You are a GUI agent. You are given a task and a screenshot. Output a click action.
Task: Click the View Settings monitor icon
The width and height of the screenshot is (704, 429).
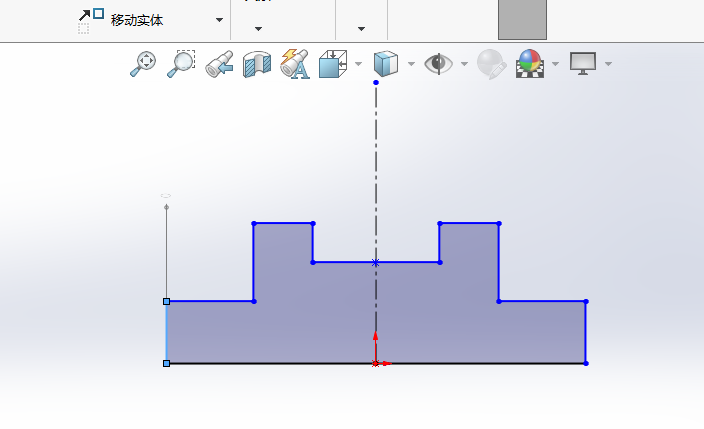click(583, 63)
